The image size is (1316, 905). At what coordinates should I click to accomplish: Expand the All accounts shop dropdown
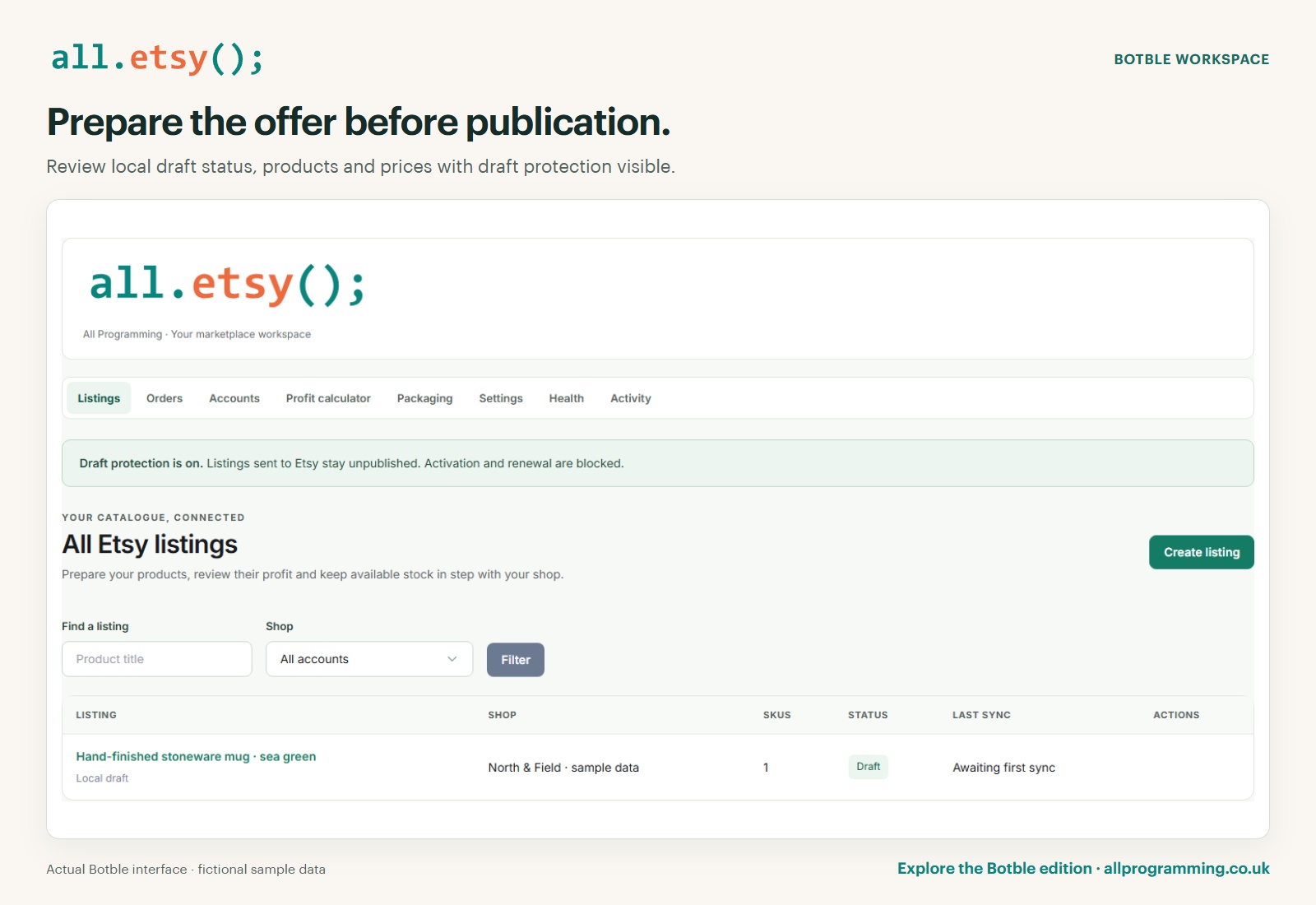(369, 659)
